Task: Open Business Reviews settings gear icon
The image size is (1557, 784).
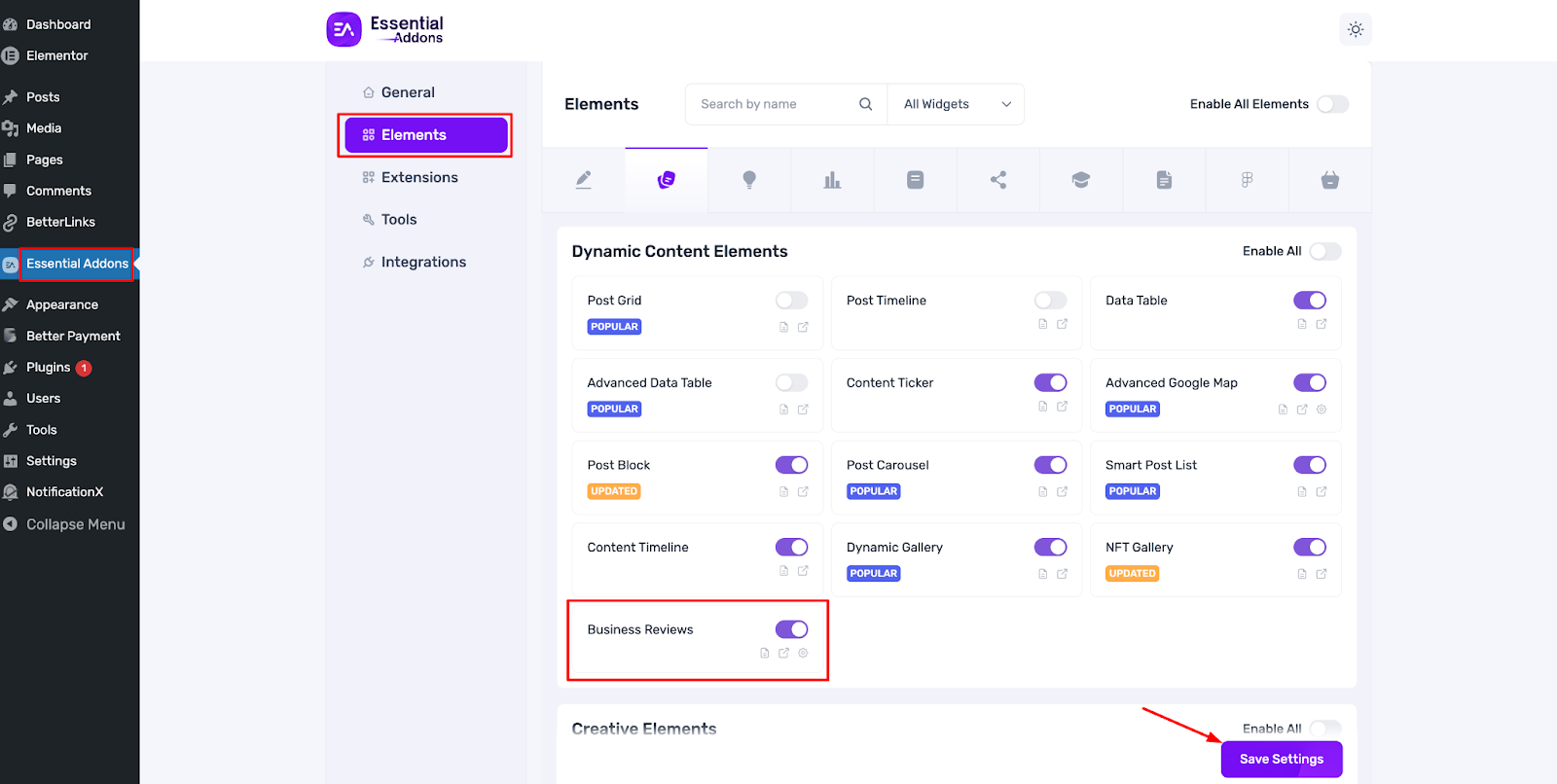Action: pyautogui.click(x=803, y=654)
